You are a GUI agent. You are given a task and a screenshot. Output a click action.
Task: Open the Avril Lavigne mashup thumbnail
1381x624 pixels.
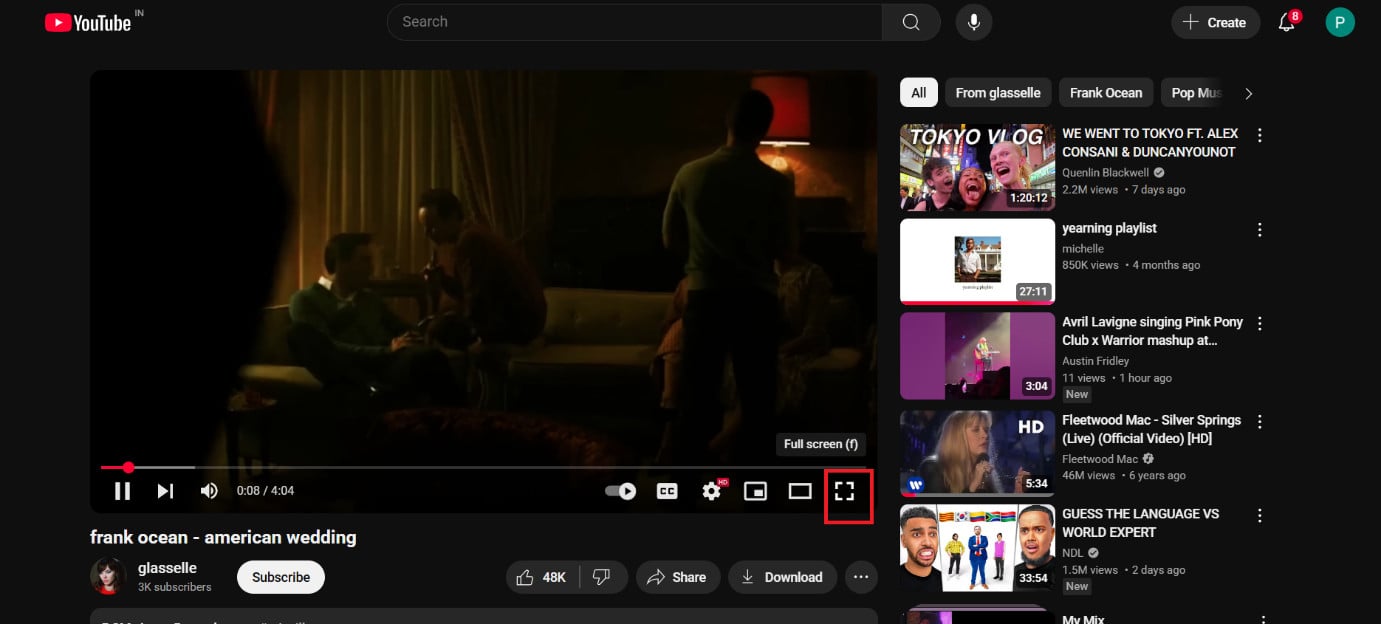(x=977, y=356)
